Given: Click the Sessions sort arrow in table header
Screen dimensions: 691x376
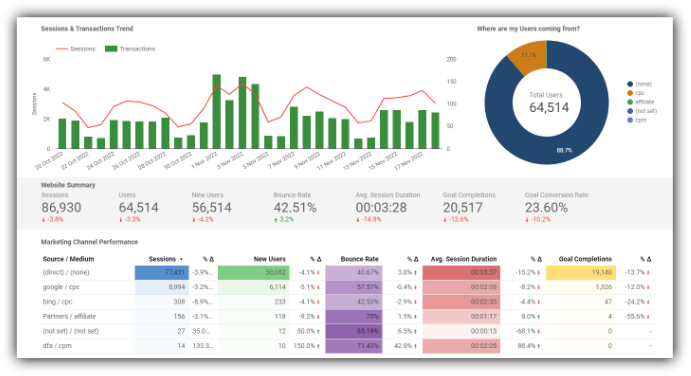Looking at the screenshot, I should [181, 260].
